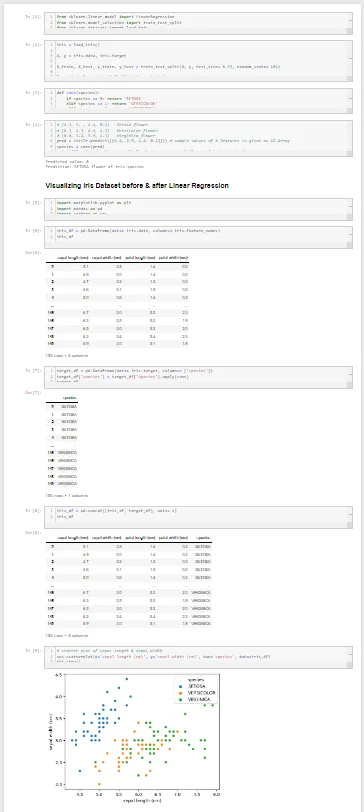Click the 'Prediction: SETOSA flower' output line
This screenshot has height=812, width=364.
click(94, 167)
